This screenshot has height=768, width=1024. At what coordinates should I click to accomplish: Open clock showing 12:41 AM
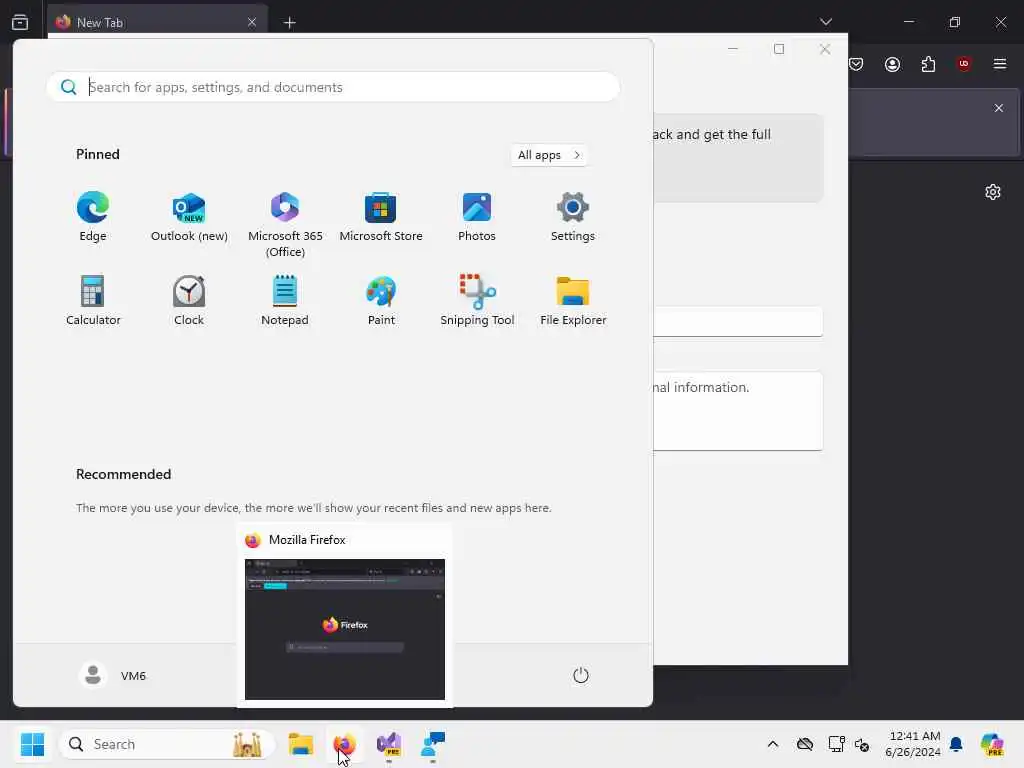(x=913, y=744)
